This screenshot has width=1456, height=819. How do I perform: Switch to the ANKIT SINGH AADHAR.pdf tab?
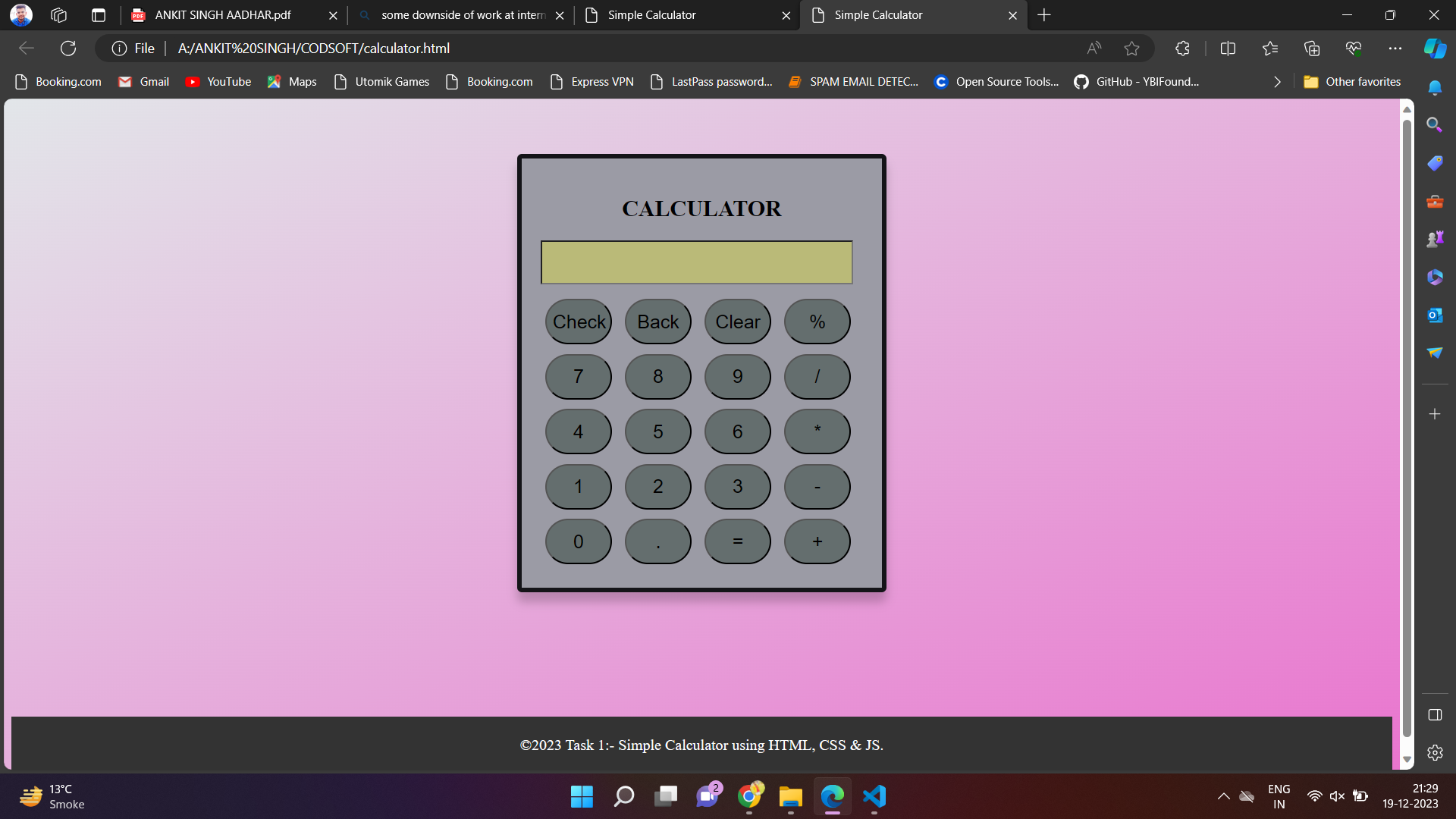pos(224,14)
